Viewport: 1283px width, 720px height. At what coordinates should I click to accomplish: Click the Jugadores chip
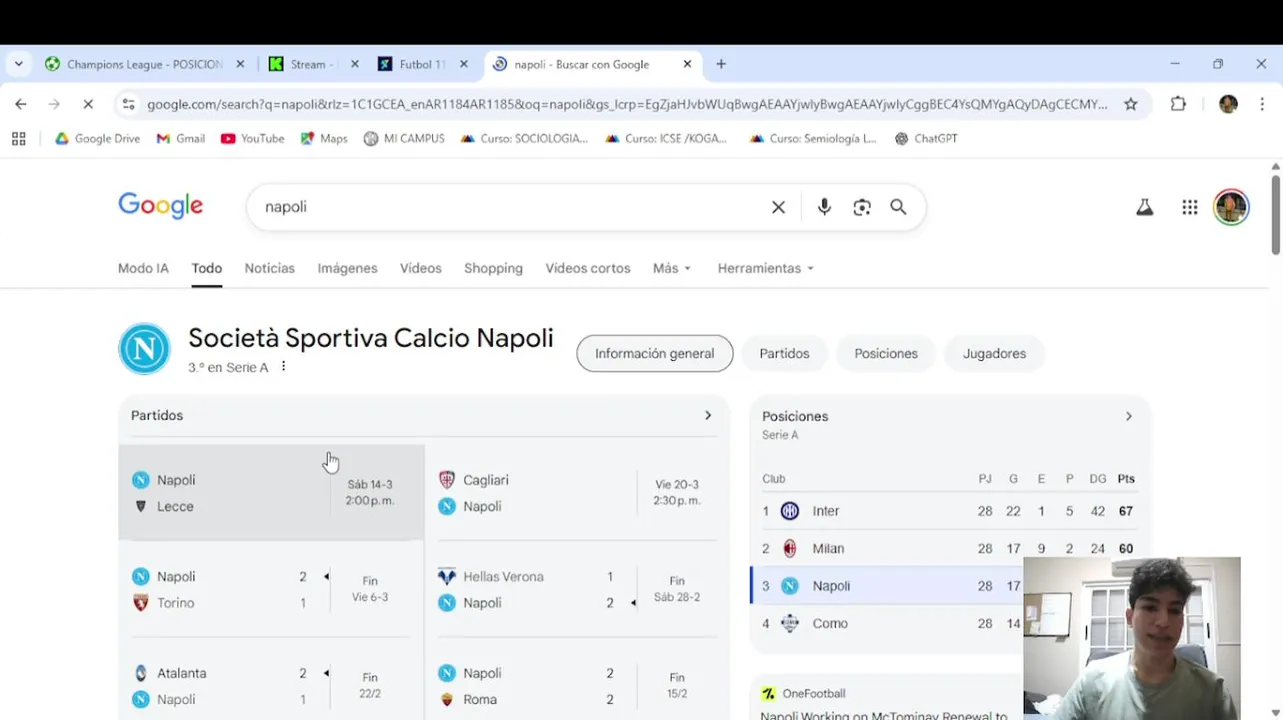tap(994, 353)
